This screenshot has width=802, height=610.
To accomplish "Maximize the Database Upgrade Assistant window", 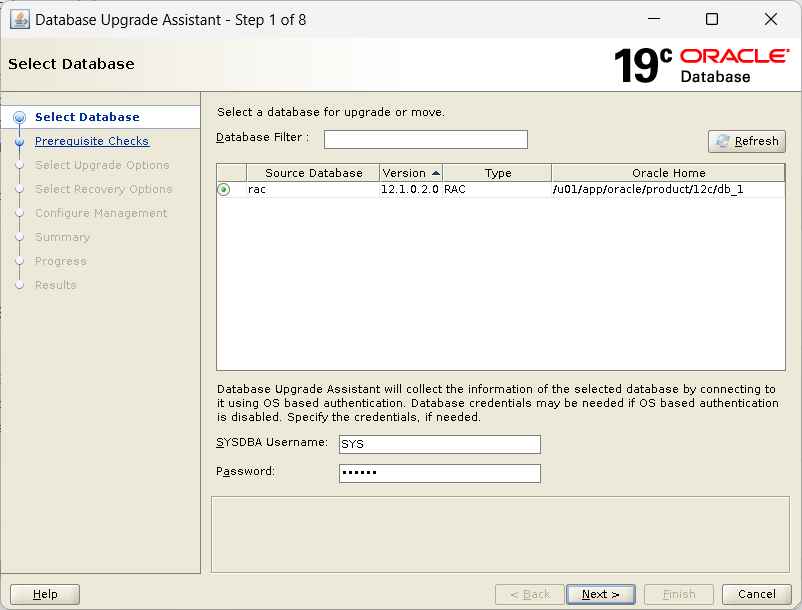I will pos(711,19).
